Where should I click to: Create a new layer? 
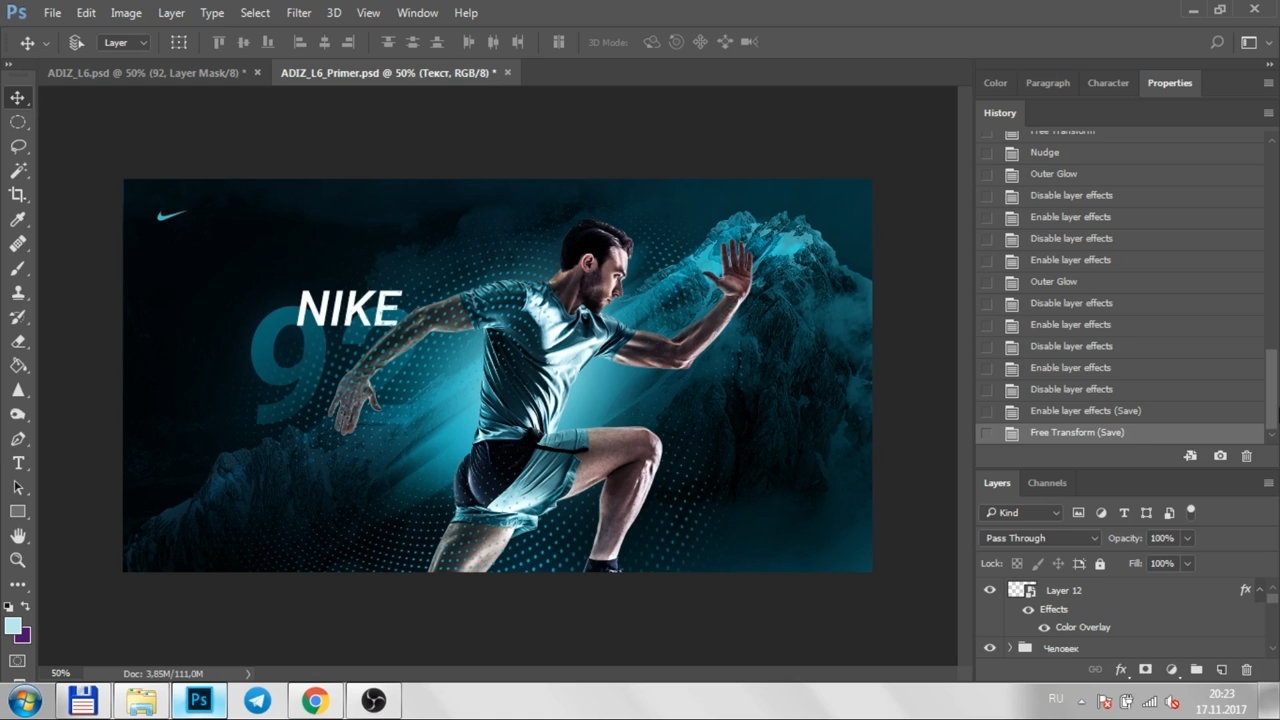tap(1221, 669)
